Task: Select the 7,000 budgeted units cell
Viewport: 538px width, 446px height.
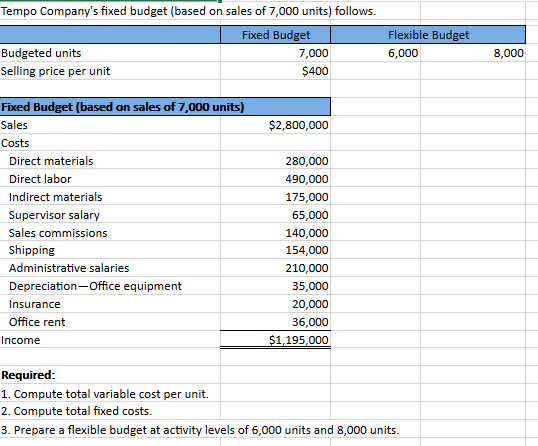Action: pos(276,53)
